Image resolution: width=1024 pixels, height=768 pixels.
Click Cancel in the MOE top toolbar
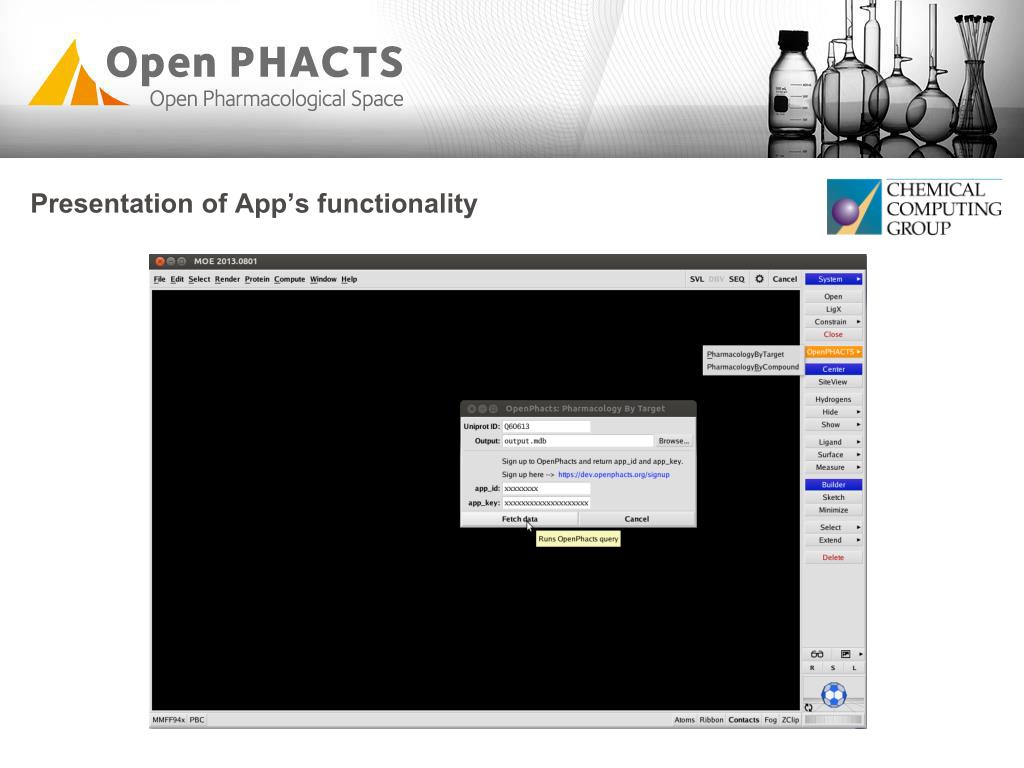click(x=784, y=279)
